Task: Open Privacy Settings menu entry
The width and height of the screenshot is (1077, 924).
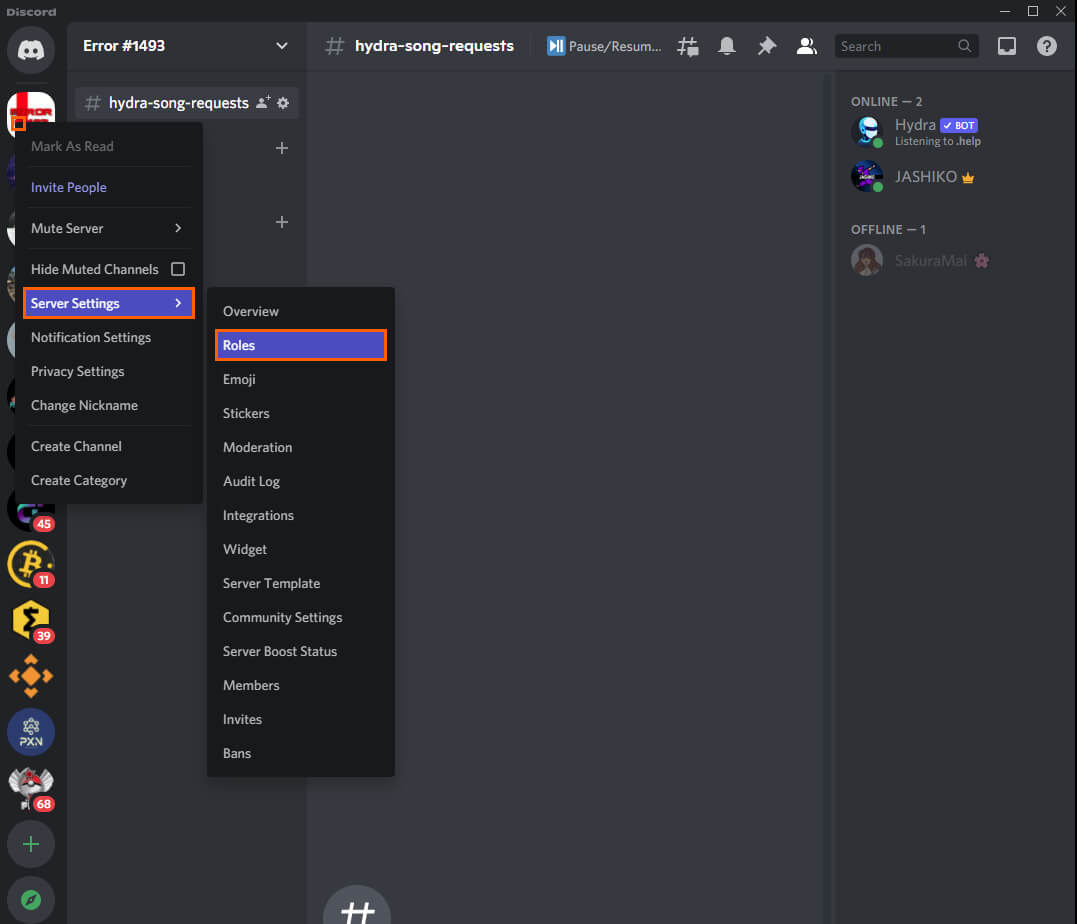Action: click(x=109, y=372)
